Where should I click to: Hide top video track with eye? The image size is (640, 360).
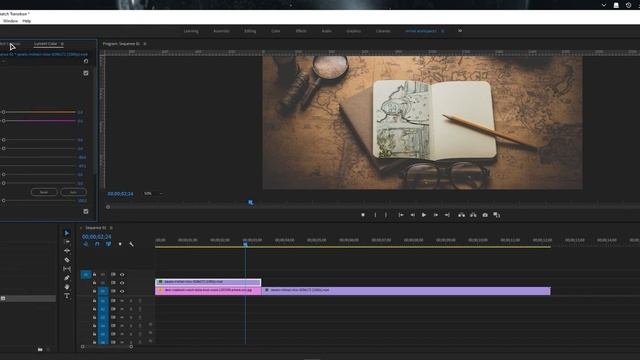pos(122,275)
